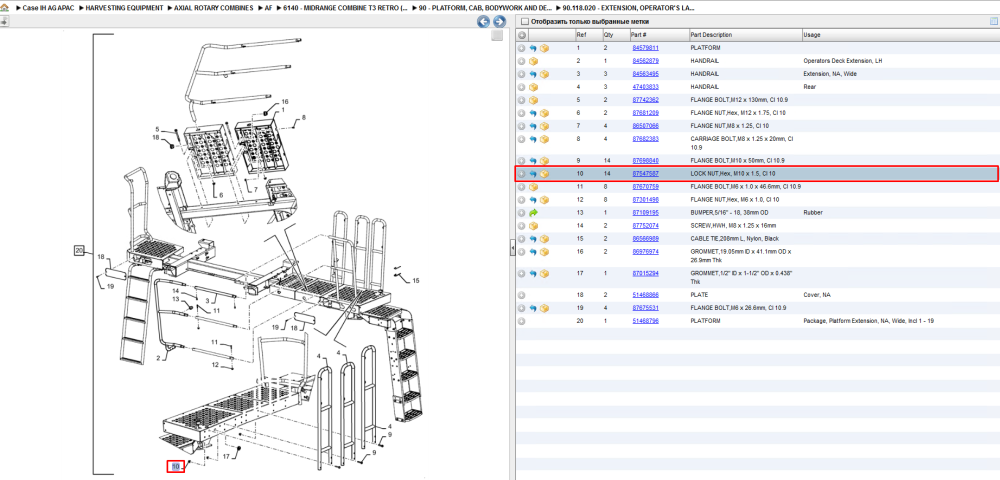Image resolution: width=1000 pixels, height=480 pixels.
Task: Select callout 10 label in diagram
Action: 175,467
